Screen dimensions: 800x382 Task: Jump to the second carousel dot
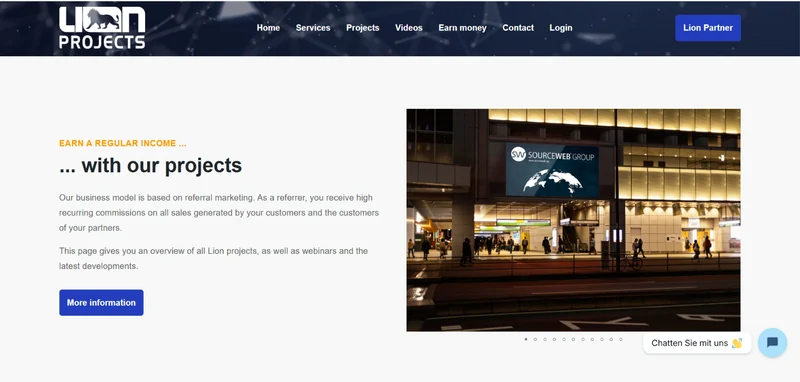(x=535, y=339)
